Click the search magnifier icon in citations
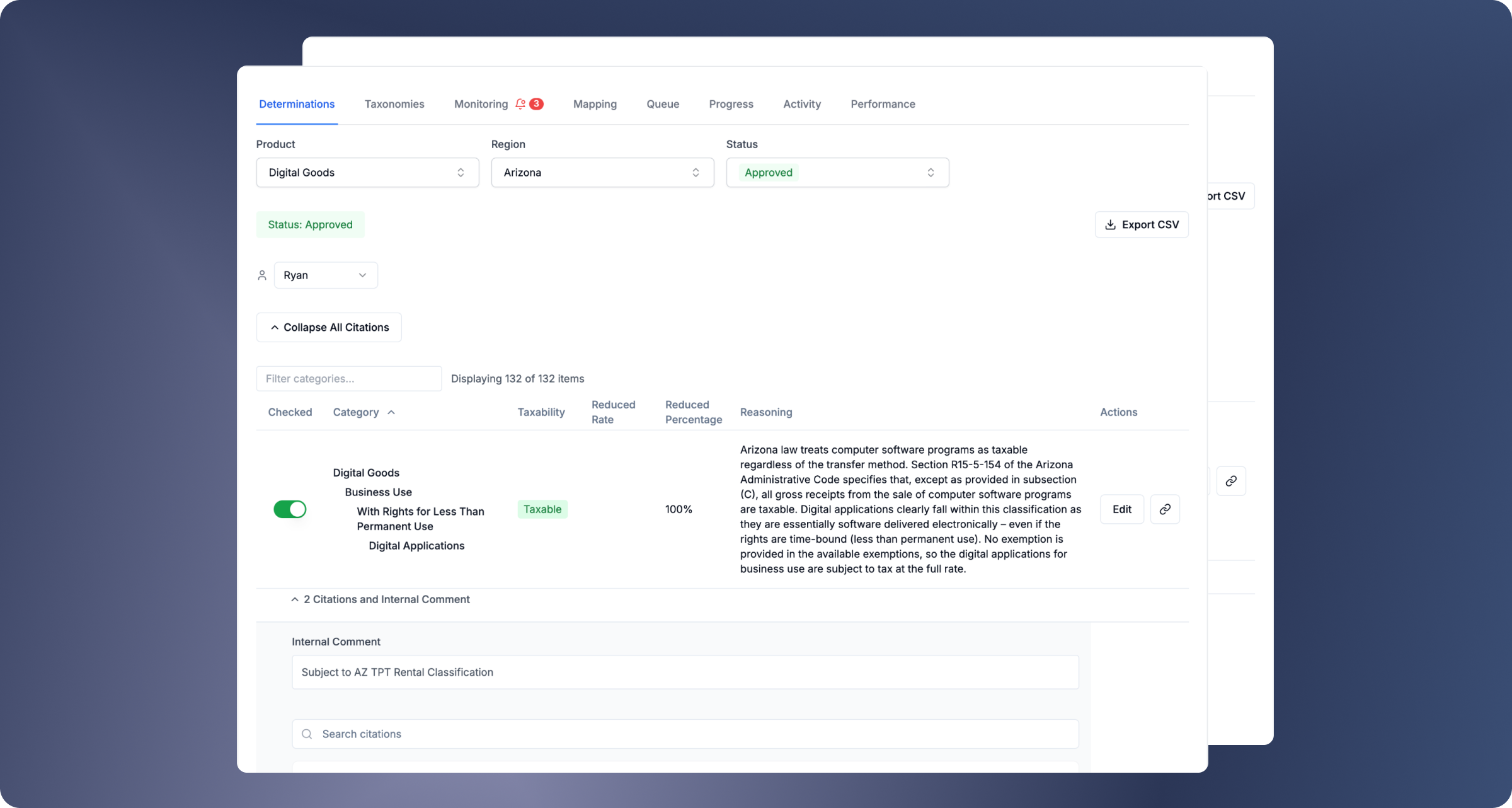 coord(307,734)
